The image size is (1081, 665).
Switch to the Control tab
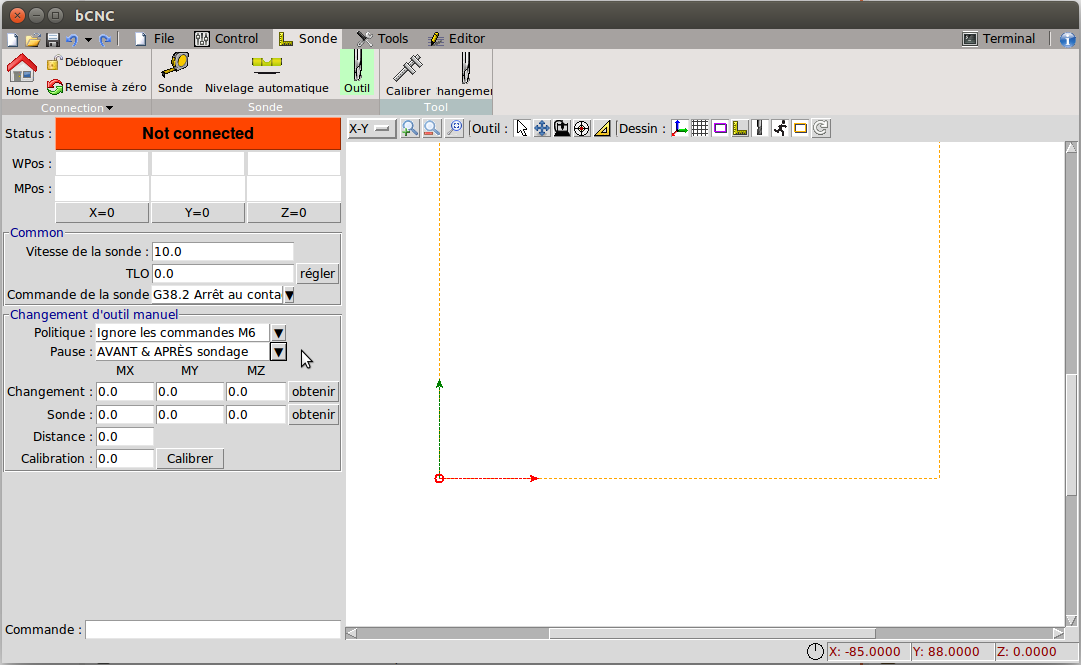tap(226, 39)
